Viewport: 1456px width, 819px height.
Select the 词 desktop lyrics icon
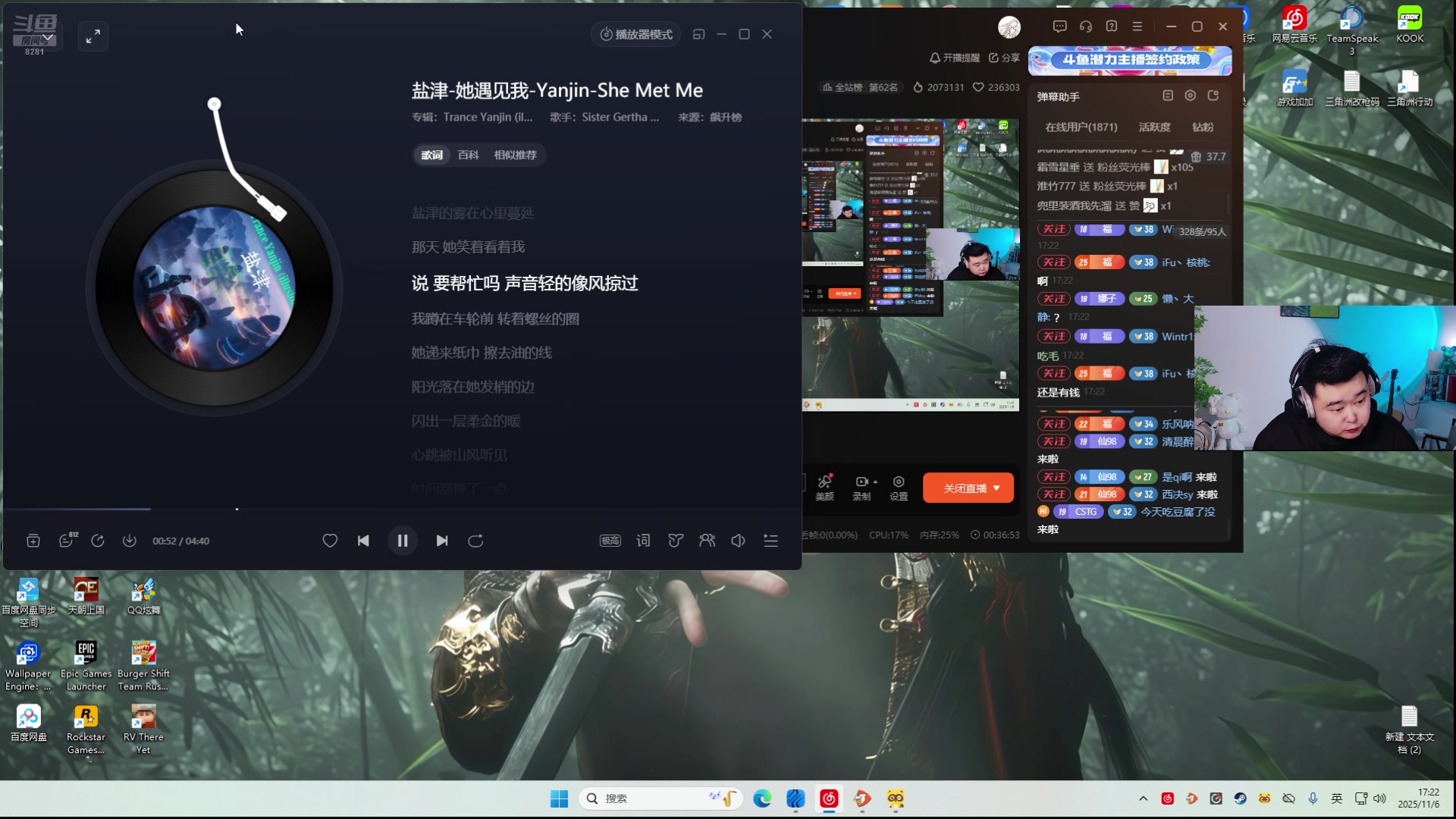point(643,541)
